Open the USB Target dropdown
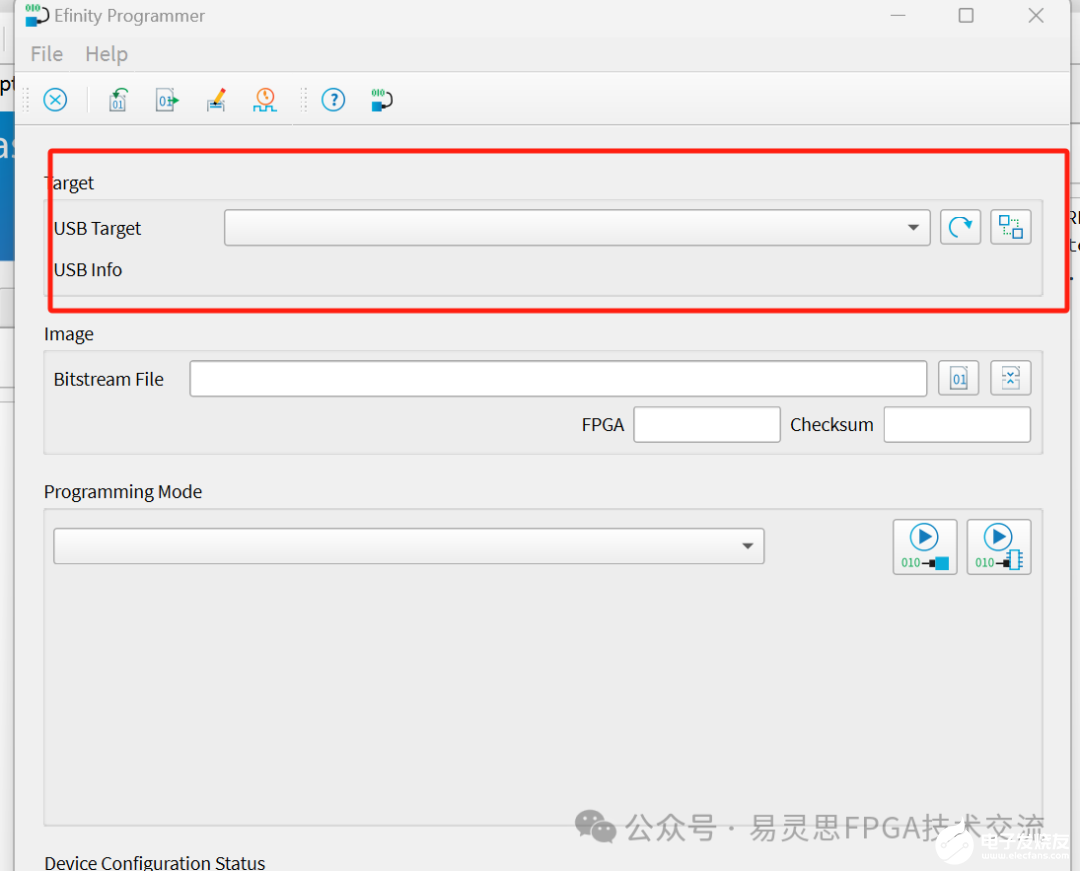This screenshot has width=1080, height=871. click(x=577, y=228)
